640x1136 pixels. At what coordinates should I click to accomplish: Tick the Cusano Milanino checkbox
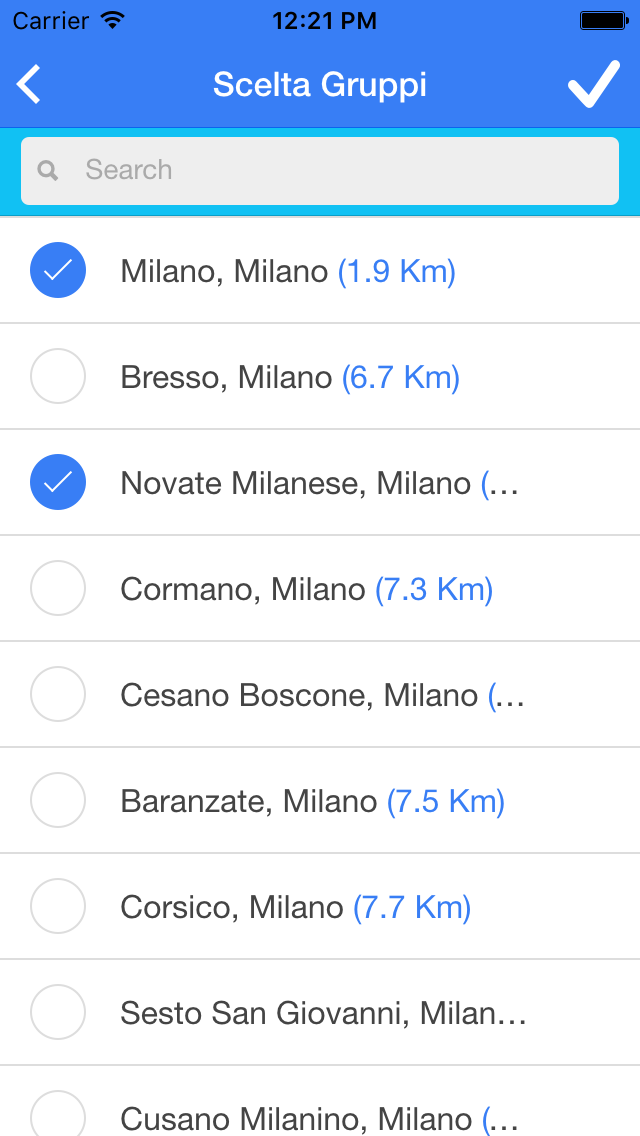coord(58,1114)
